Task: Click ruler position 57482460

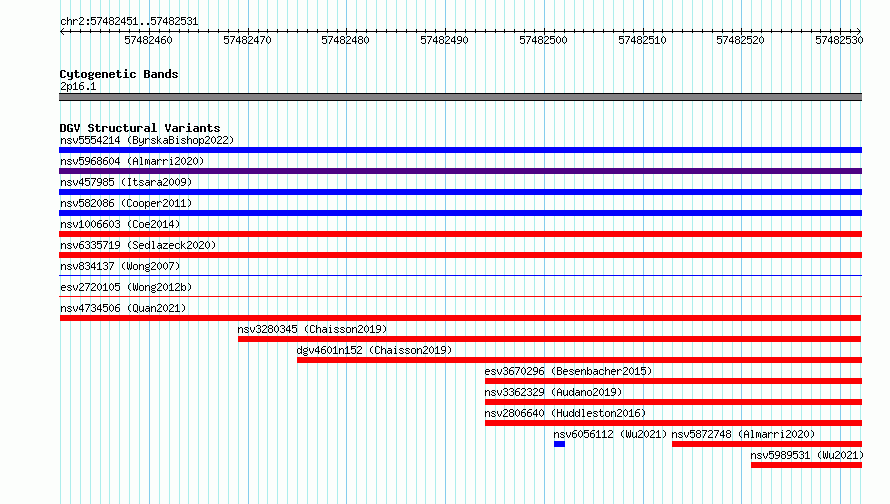Action: click(148, 40)
